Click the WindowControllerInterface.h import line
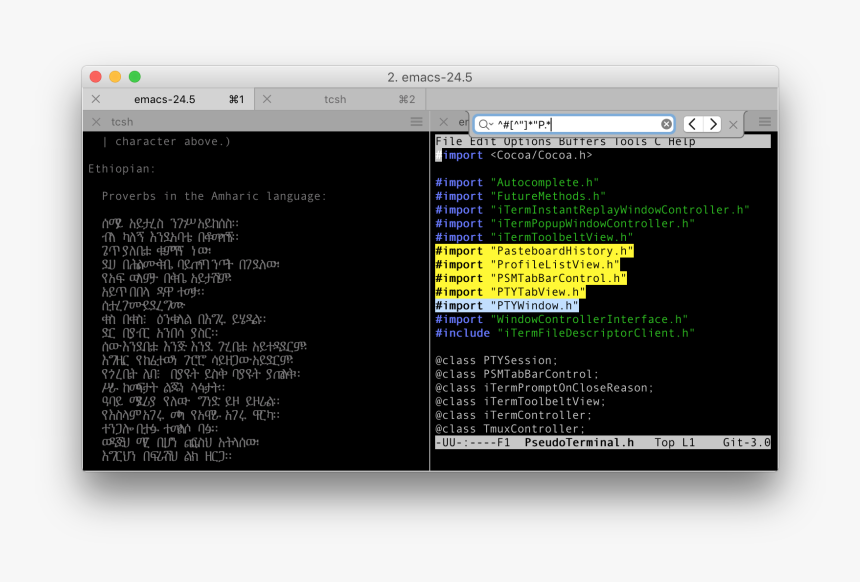This screenshot has height=582, width=860. [562, 319]
